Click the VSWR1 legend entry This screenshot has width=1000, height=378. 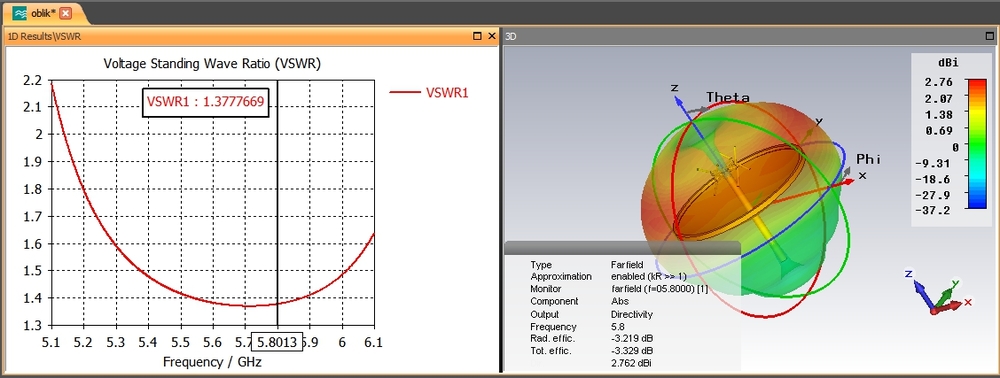tap(429, 92)
